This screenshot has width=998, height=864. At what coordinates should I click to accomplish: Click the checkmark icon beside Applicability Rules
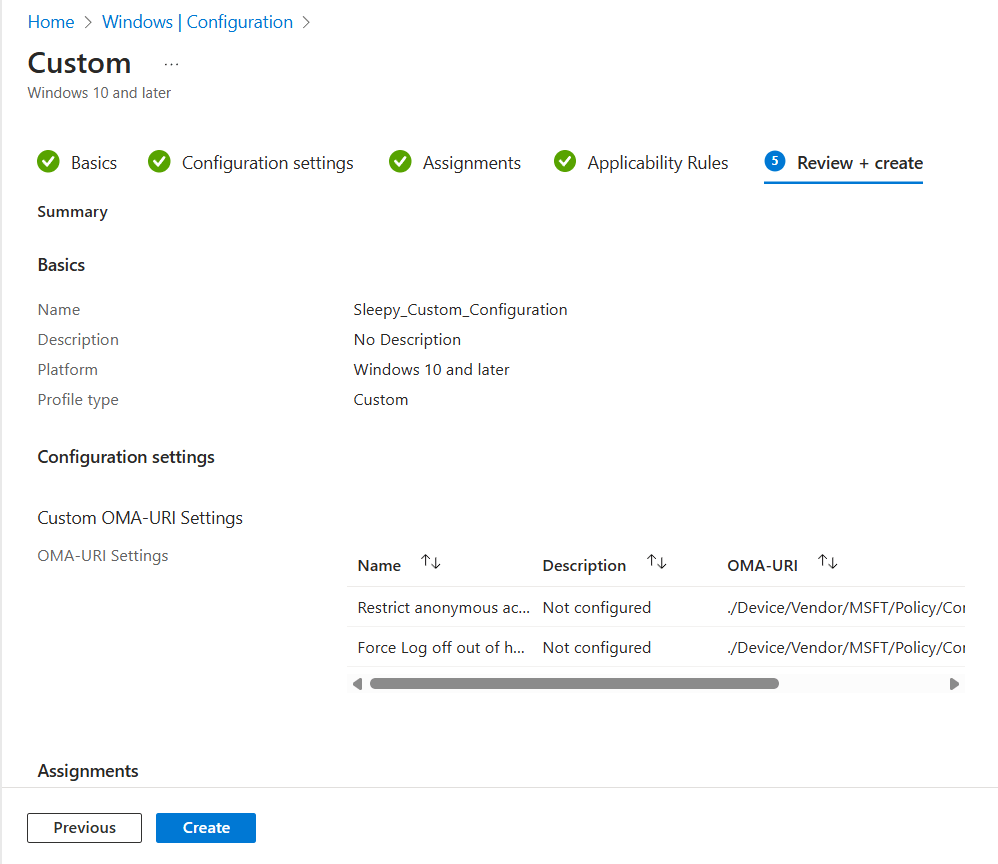(x=565, y=162)
